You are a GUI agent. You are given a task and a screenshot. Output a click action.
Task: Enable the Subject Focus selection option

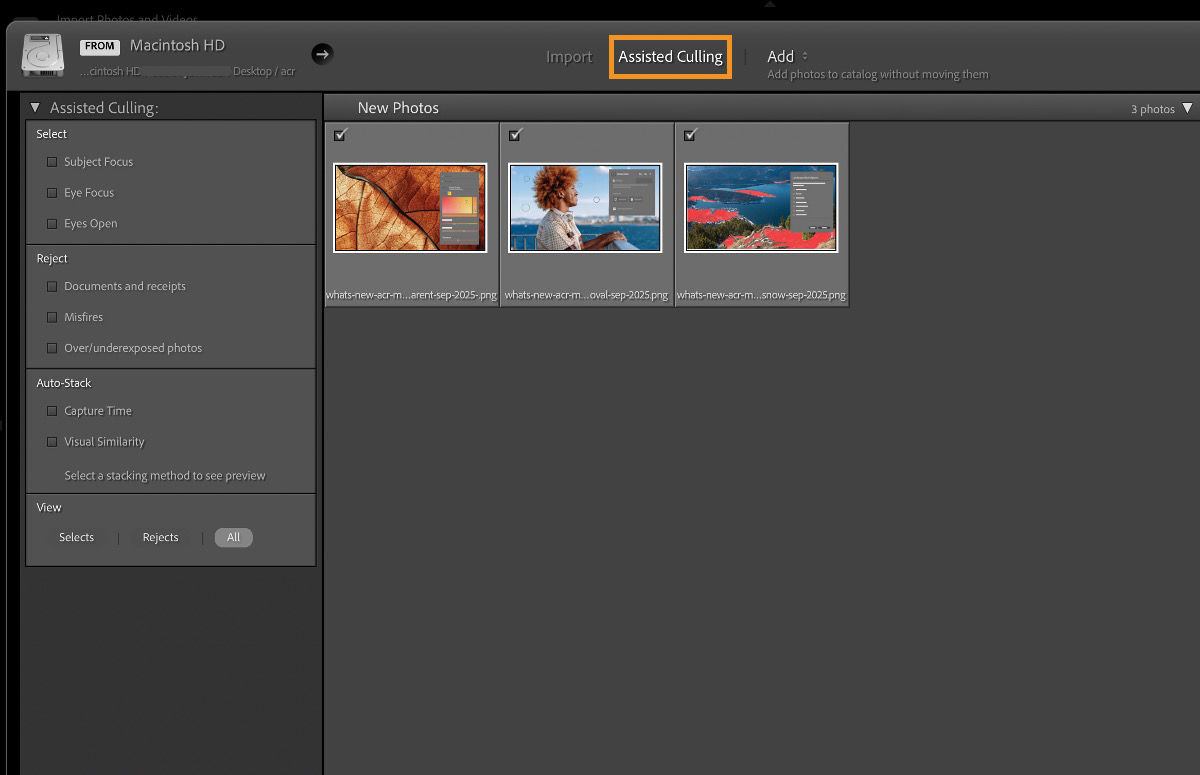tap(51, 161)
